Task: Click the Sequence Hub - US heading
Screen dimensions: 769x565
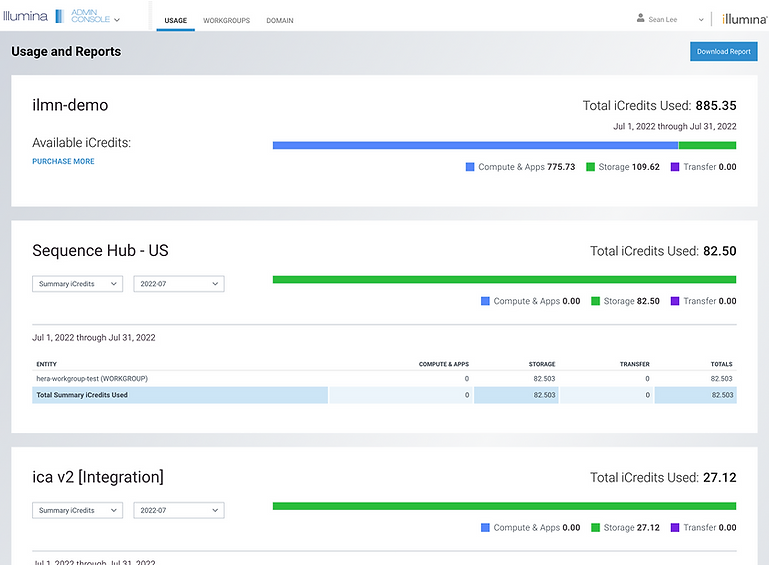Action: click(x=101, y=251)
